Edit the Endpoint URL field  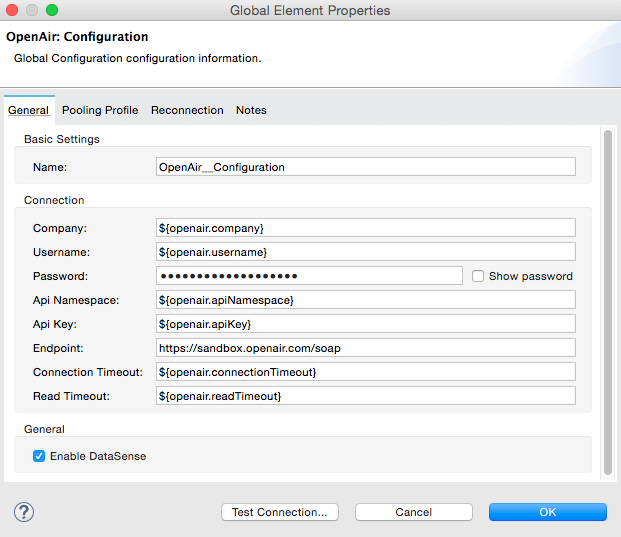pos(366,348)
